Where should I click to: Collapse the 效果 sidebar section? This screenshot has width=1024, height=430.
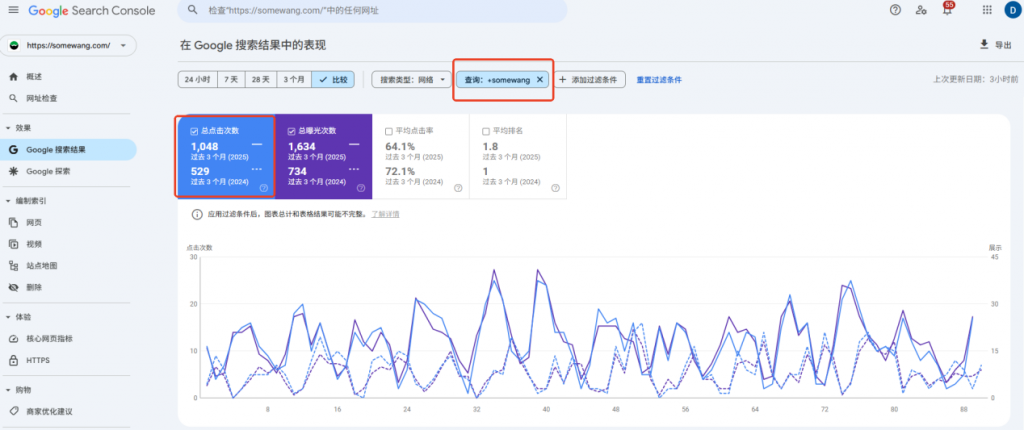8,128
